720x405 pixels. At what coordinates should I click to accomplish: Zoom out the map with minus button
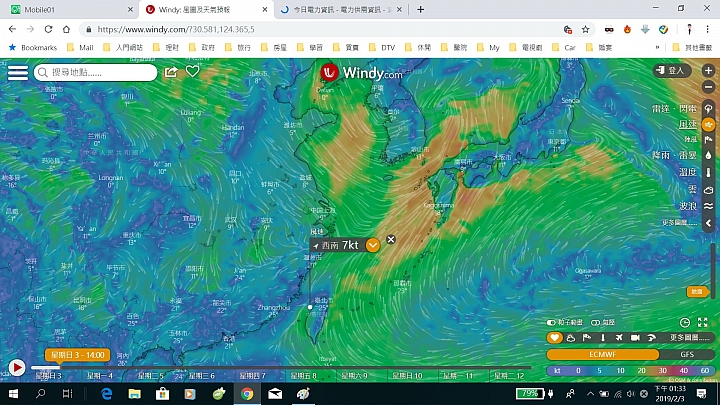tap(708, 87)
